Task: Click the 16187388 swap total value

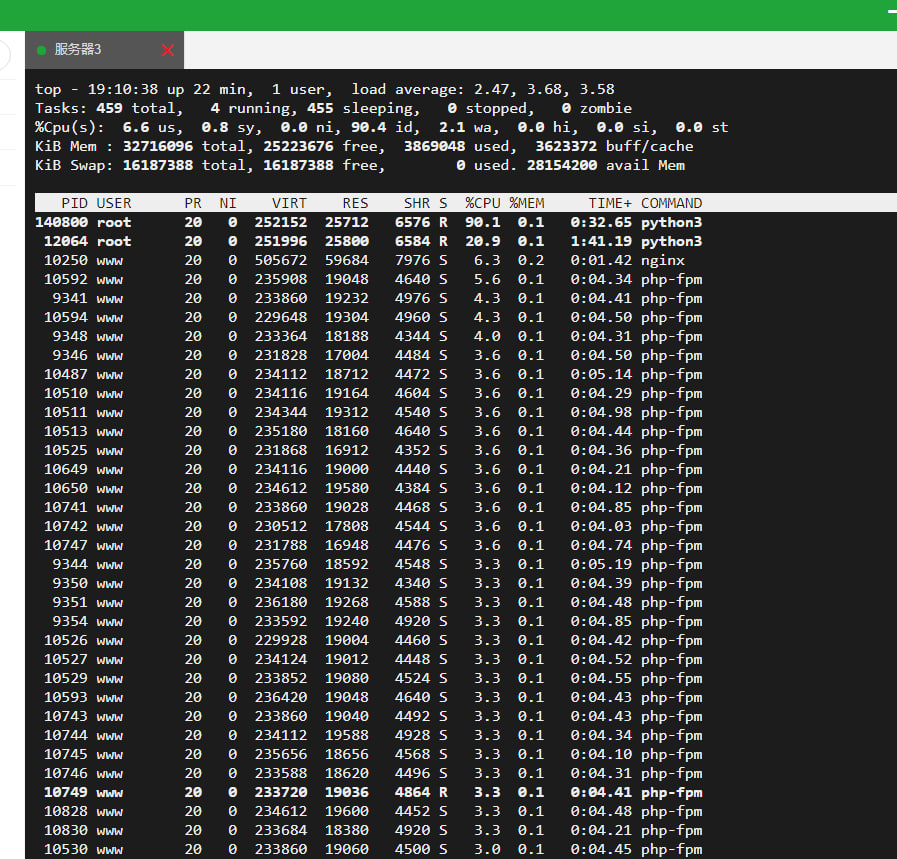Action: coord(158,165)
